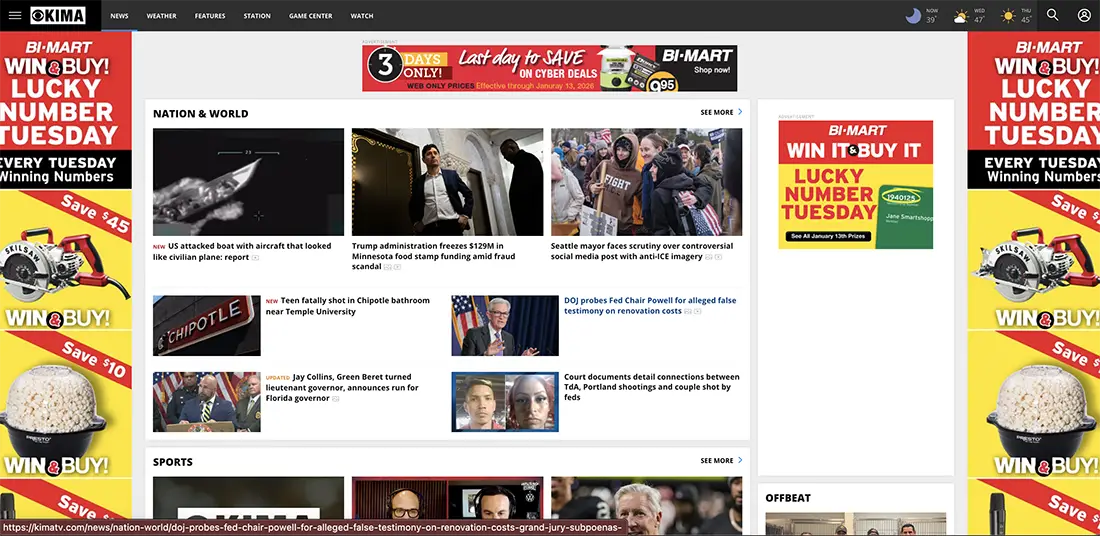Click See More in the Sports section
This screenshot has width=1100, height=536.
[716, 461]
